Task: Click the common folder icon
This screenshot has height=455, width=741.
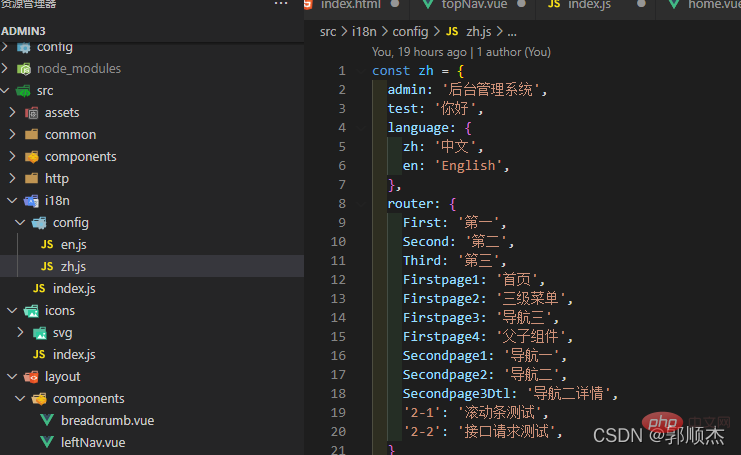Action: click(32, 135)
